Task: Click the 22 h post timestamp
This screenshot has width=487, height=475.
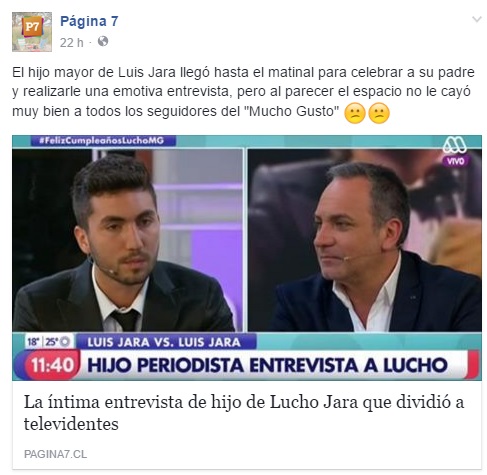Action: point(71,42)
